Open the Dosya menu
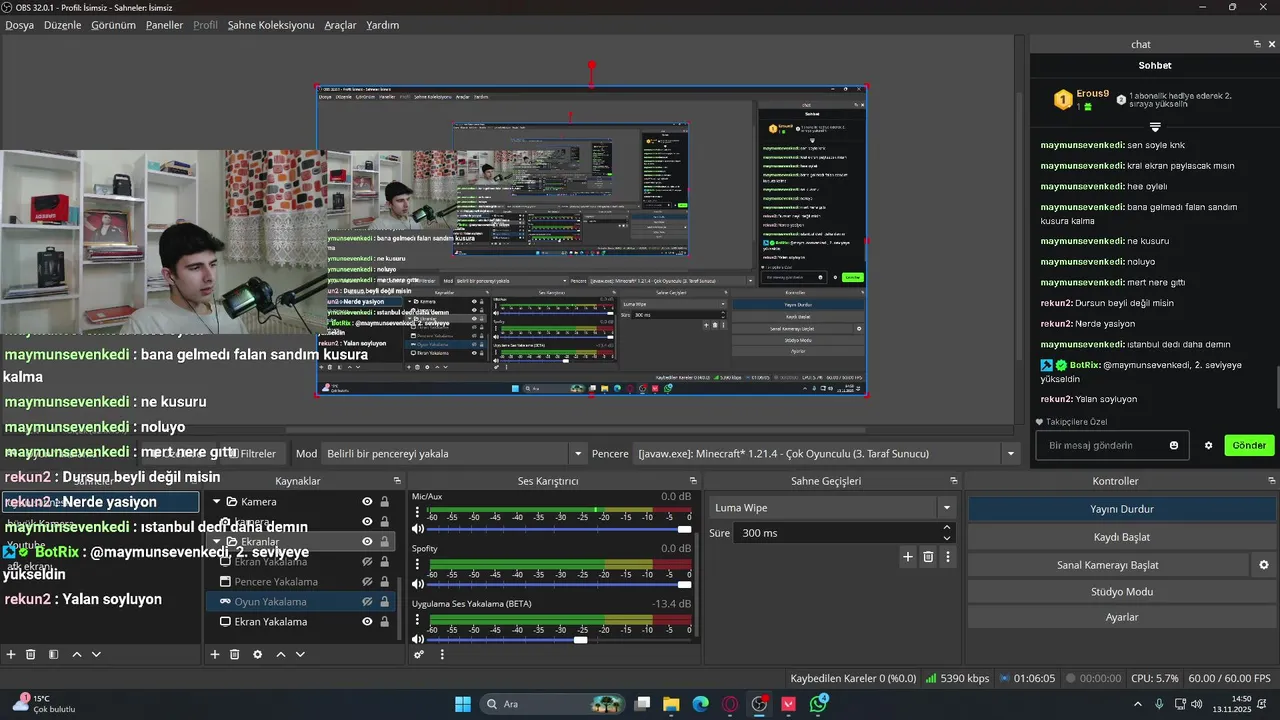Screen dimensions: 1280x720 click(x=20, y=25)
